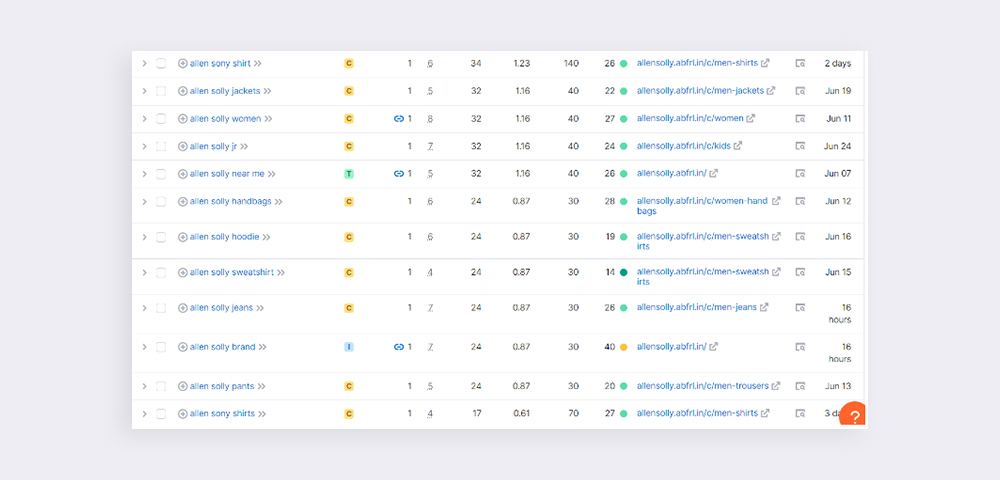
Task: Open URL allensolly.abfrl.in/c/men-trousers
Action: (702, 386)
